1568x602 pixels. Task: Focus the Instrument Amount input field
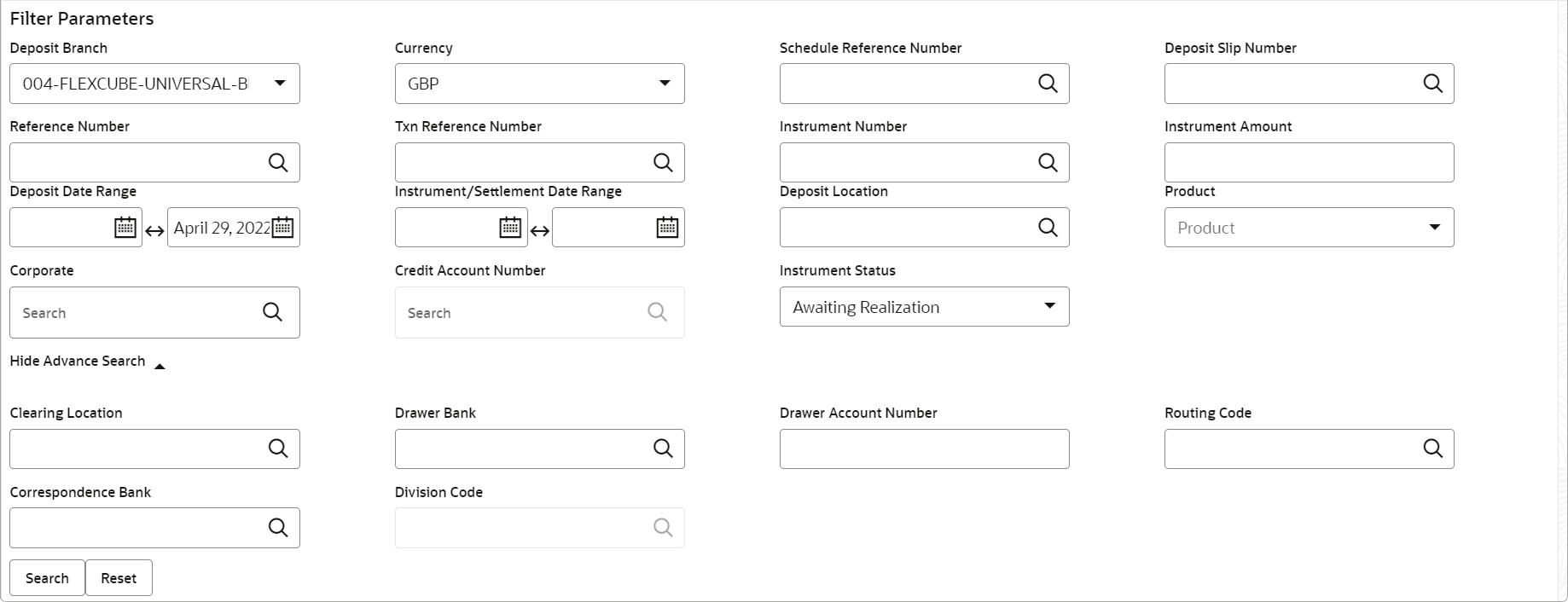[x=1309, y=163]
